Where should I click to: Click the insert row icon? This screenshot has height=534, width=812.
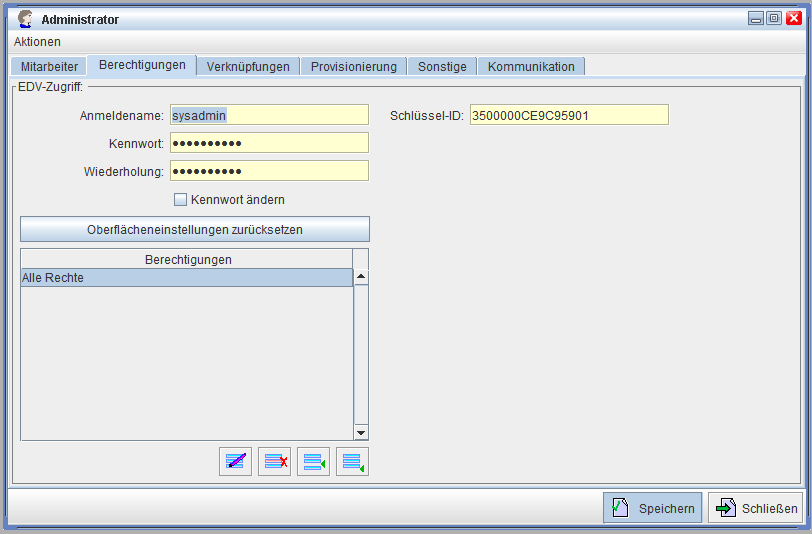click(313, 462)
